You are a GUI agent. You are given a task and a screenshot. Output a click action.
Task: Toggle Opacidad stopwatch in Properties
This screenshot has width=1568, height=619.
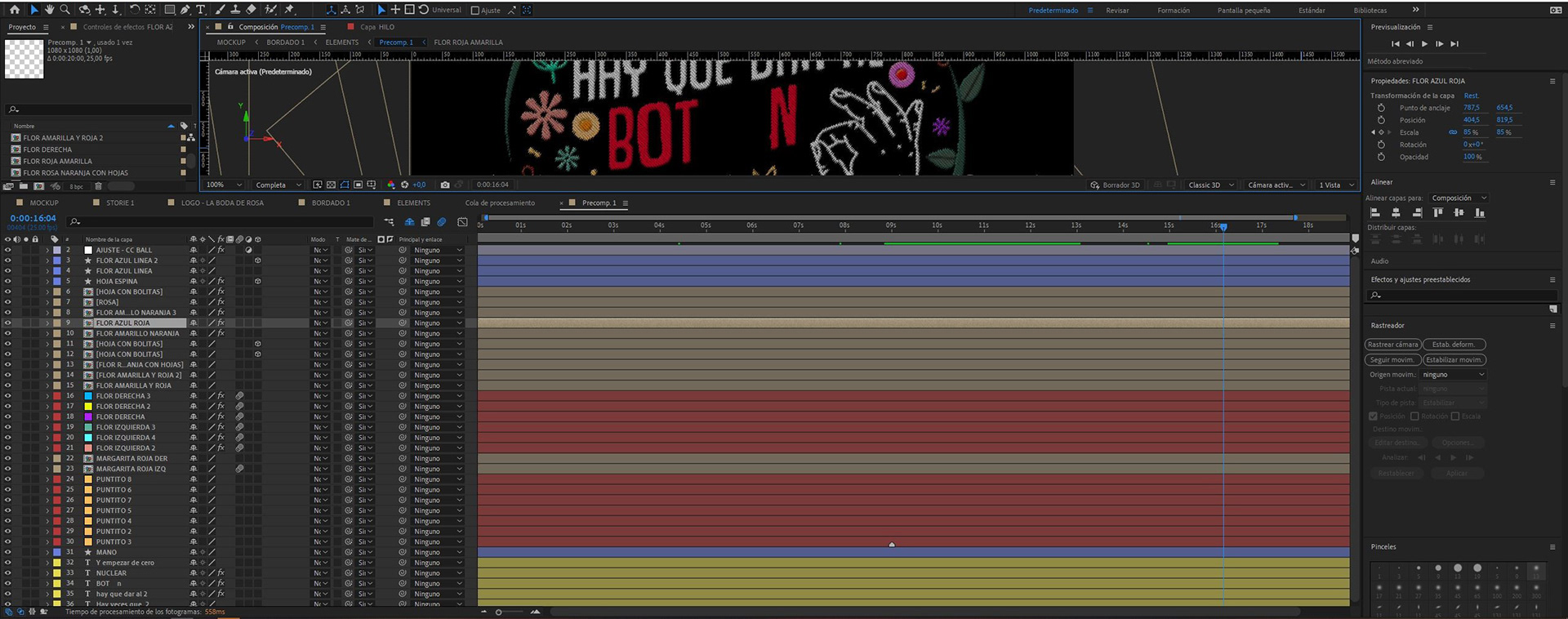tap(1382, 157)
